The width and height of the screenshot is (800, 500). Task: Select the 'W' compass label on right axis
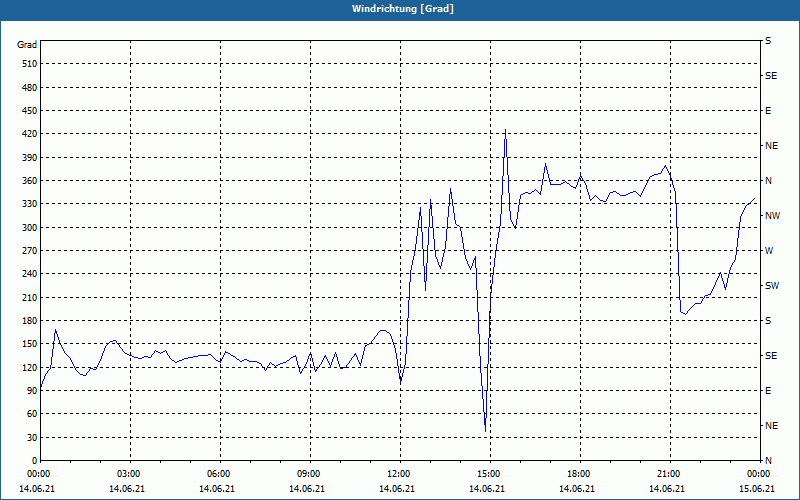point(769,251)
